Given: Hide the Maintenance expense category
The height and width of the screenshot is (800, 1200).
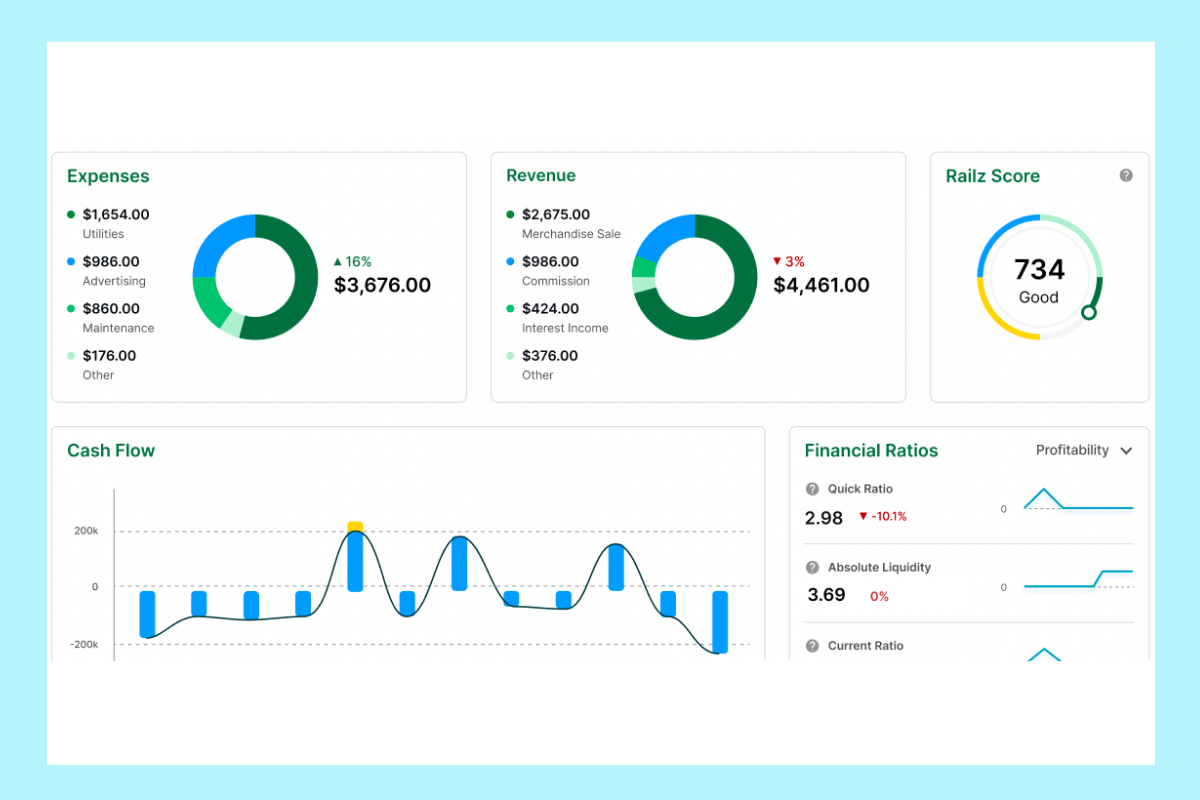Looking at the screenshot, I should pyautogui.click(x=70, y=308).
